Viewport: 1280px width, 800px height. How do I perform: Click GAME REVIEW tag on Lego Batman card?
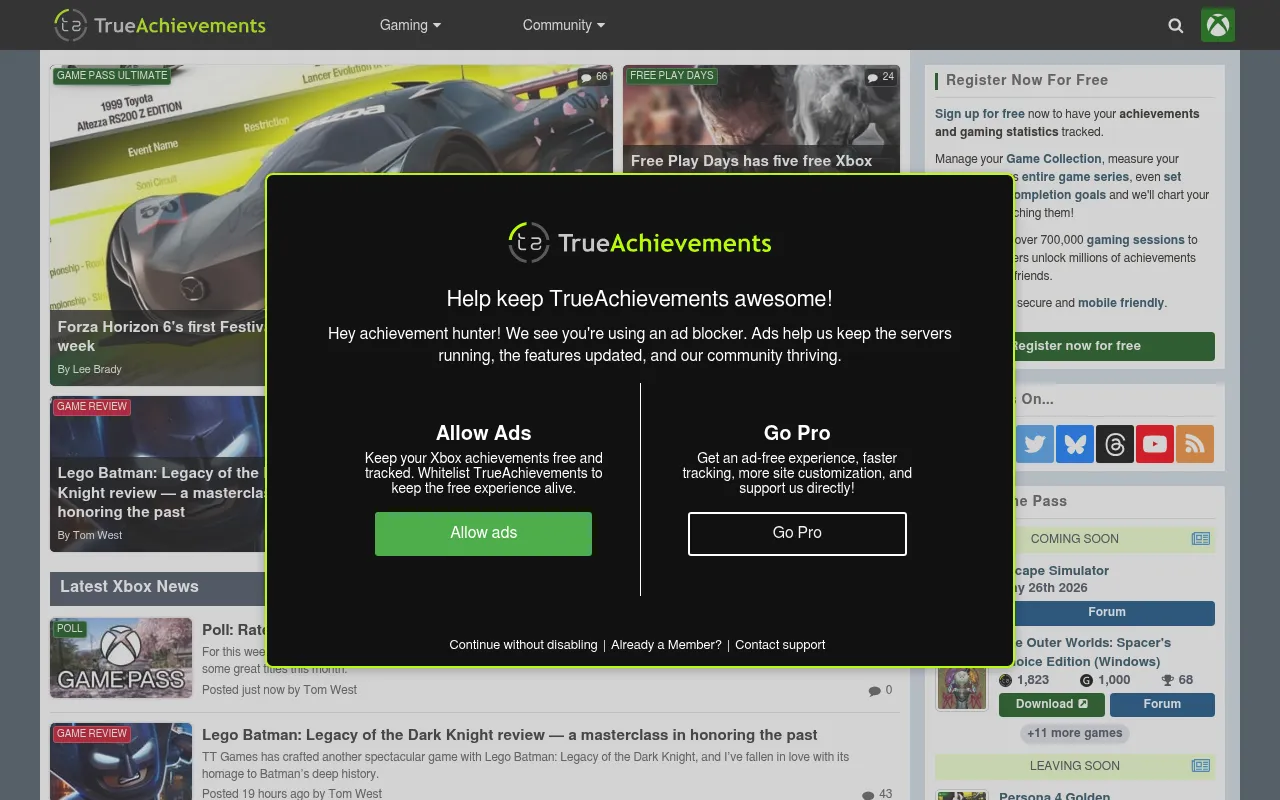click(92, 407)
